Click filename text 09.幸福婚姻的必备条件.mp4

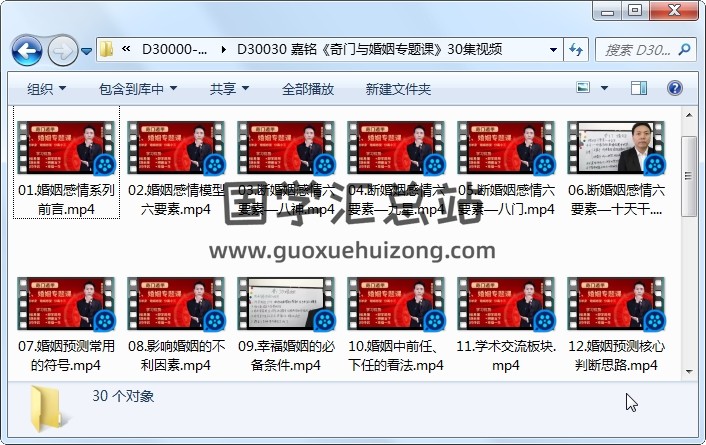pos(286,355)
